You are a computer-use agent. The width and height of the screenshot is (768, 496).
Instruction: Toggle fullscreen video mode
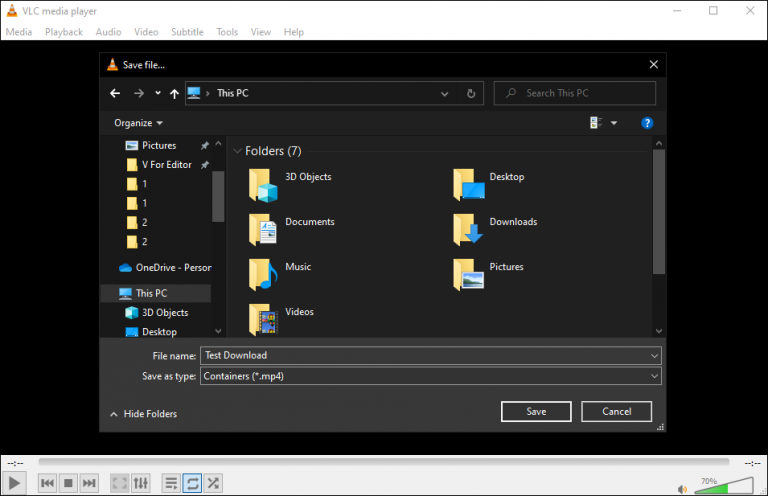coord(120,483)
